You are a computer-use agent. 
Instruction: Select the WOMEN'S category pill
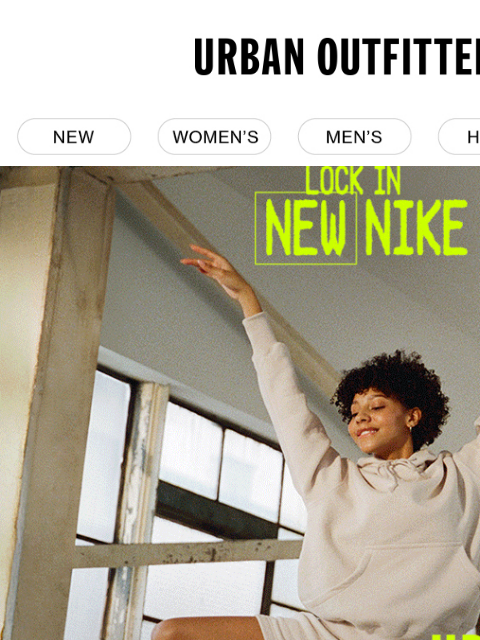click(214, 137)
